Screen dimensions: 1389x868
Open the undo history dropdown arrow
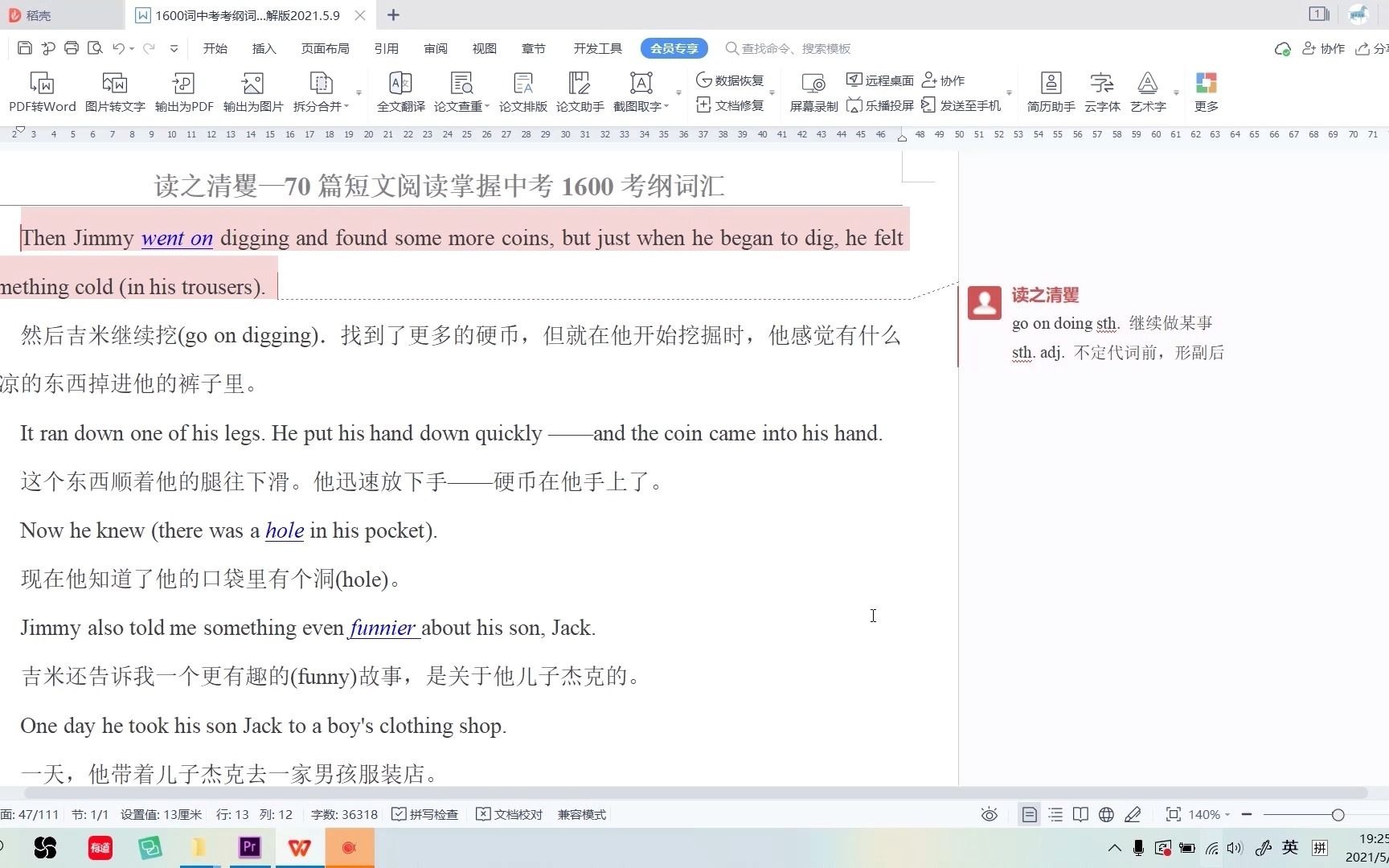coord(132,48)
